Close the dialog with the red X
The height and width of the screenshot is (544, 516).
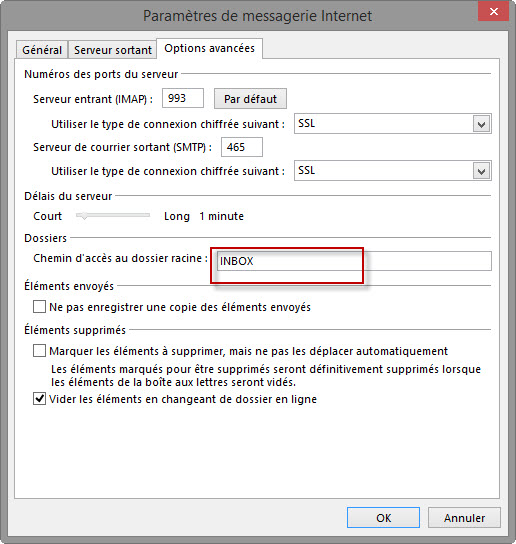493,11
